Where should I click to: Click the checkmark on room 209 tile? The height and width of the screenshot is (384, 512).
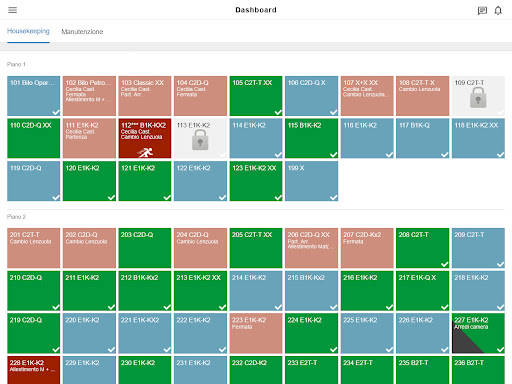tap(501, 264)
